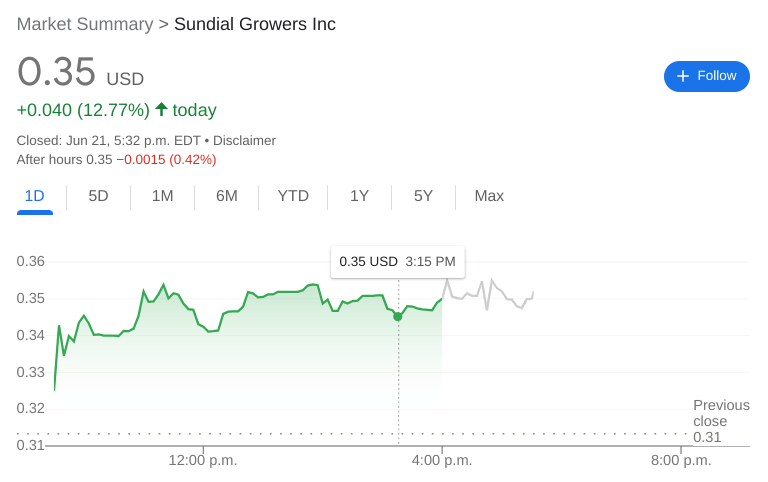Click the 0.35 USD 3:15 PM tooltip
The width and height of the screenshot is (768, 482).
pos(397,261)
